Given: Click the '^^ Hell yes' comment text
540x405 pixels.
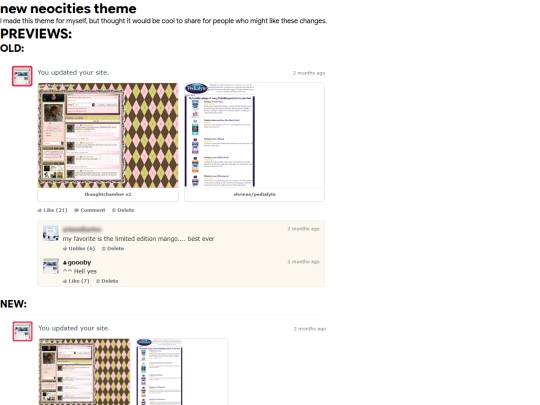Looking at the screenshot, I should 80,271.
